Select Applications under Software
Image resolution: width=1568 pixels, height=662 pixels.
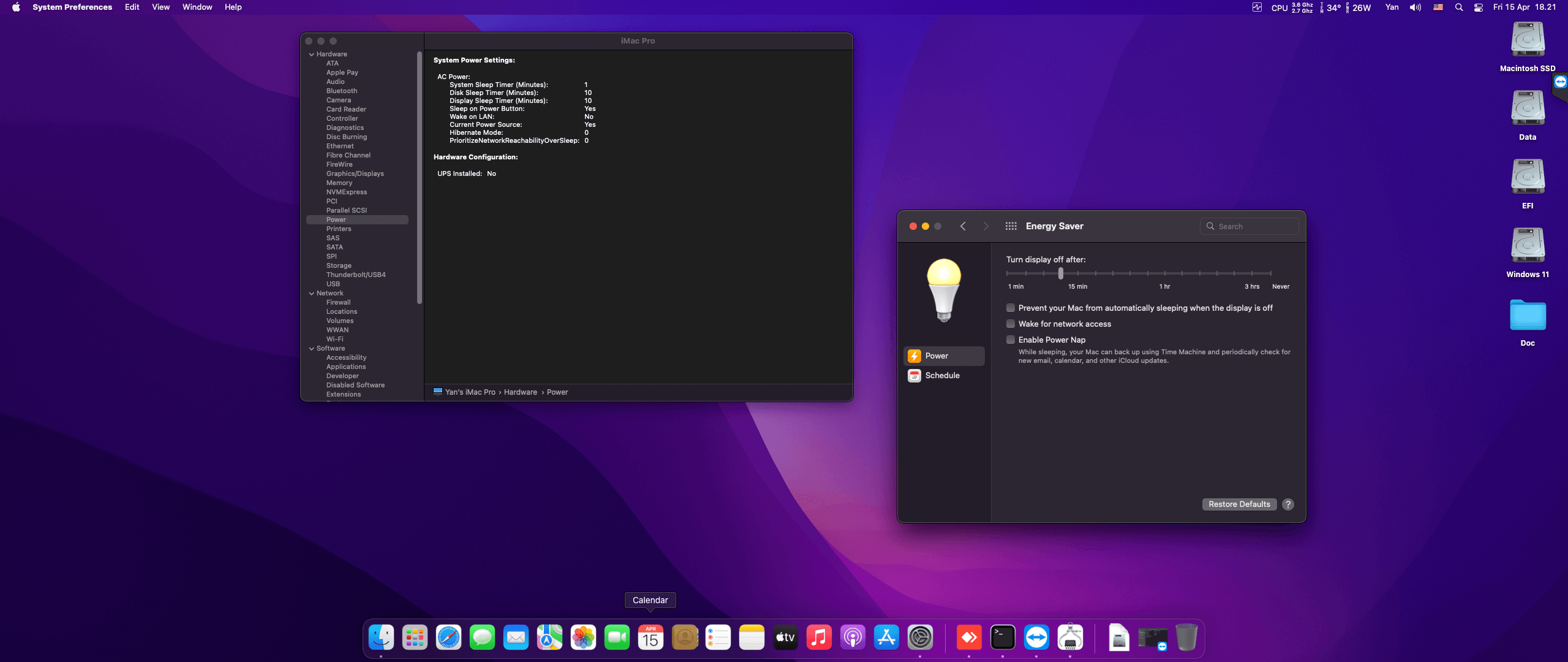346,367
